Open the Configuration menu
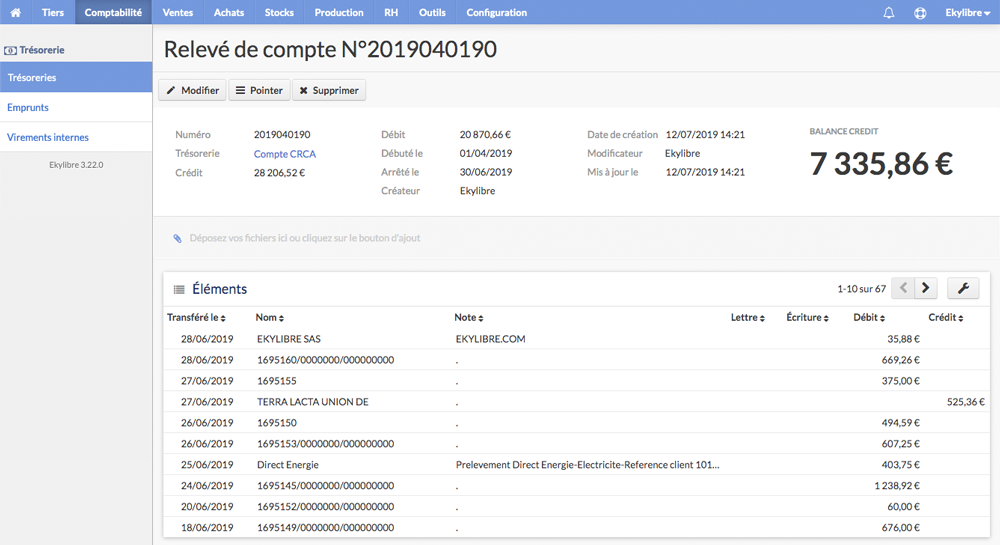This screenshot has width=1000, height=545. (x=496, y=12)
